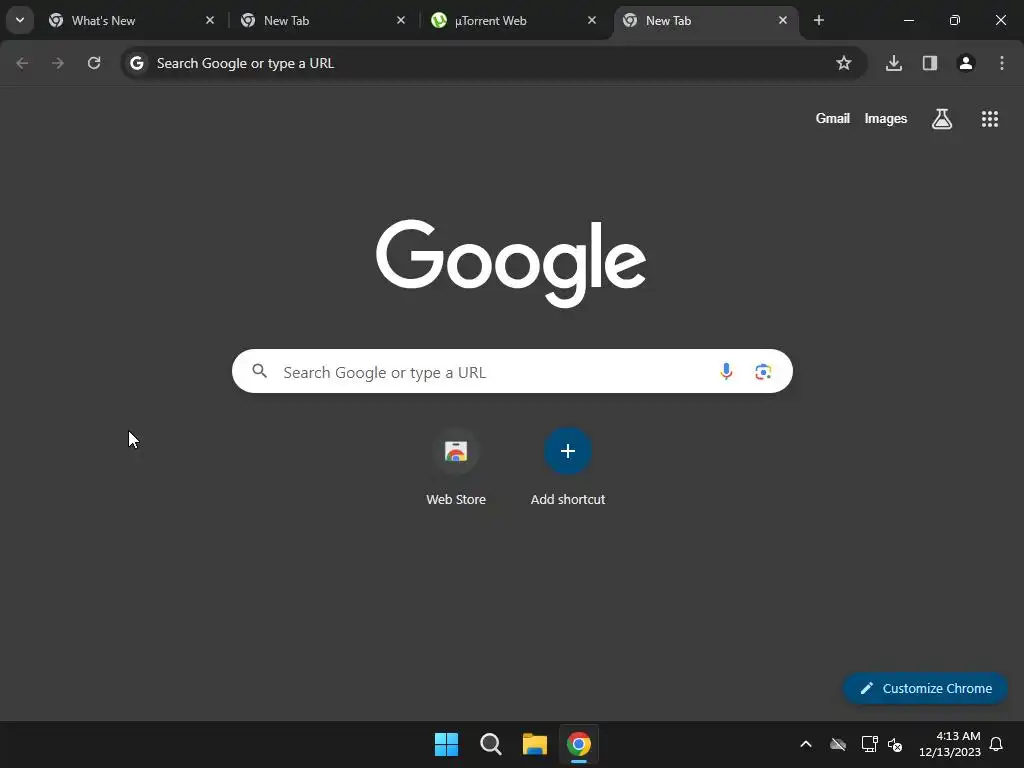Viewport: 1024px width, 768px height.
Task: Open the tab search dropdown arrow
Action: [20, 20]
